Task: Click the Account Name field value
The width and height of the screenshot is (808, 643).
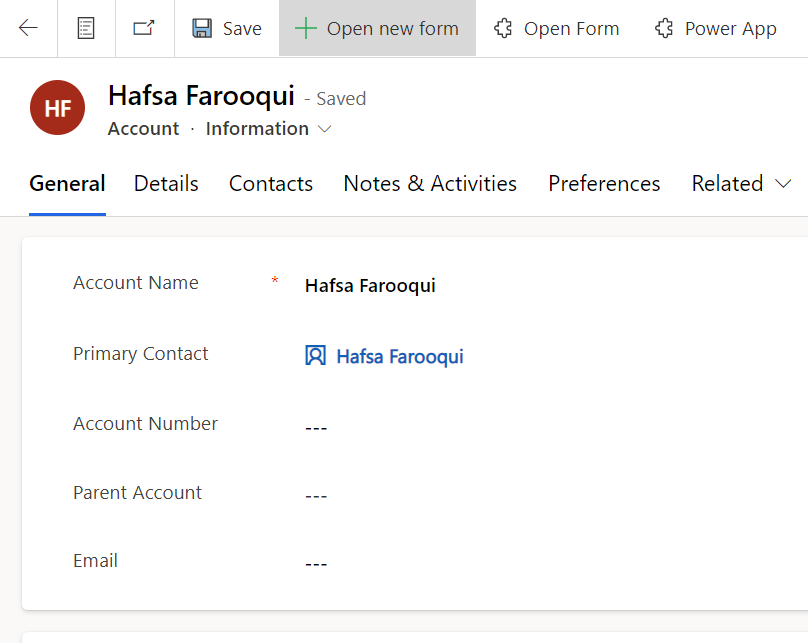Action: coord(370,286)
